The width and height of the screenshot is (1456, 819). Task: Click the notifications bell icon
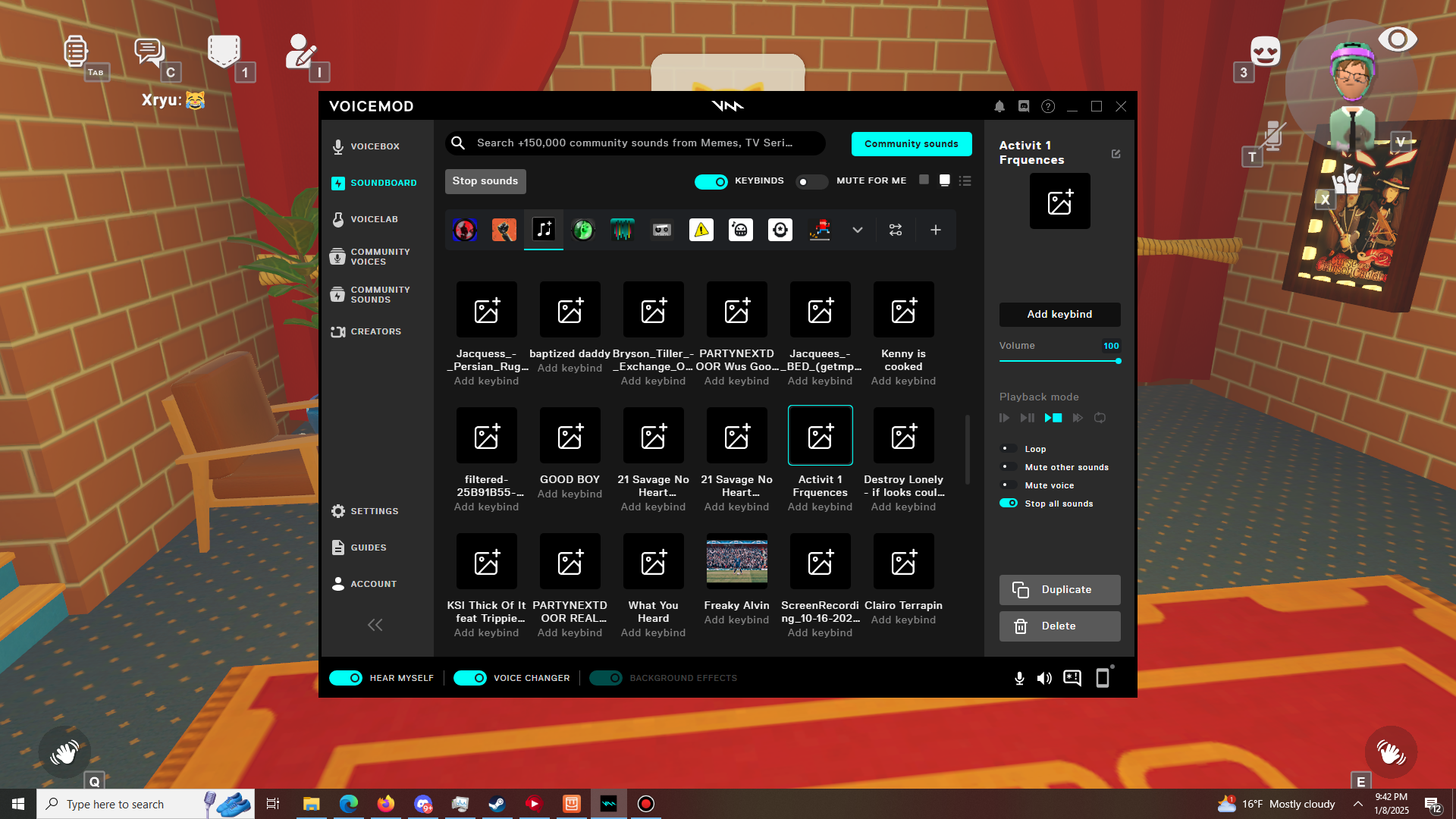999,107
